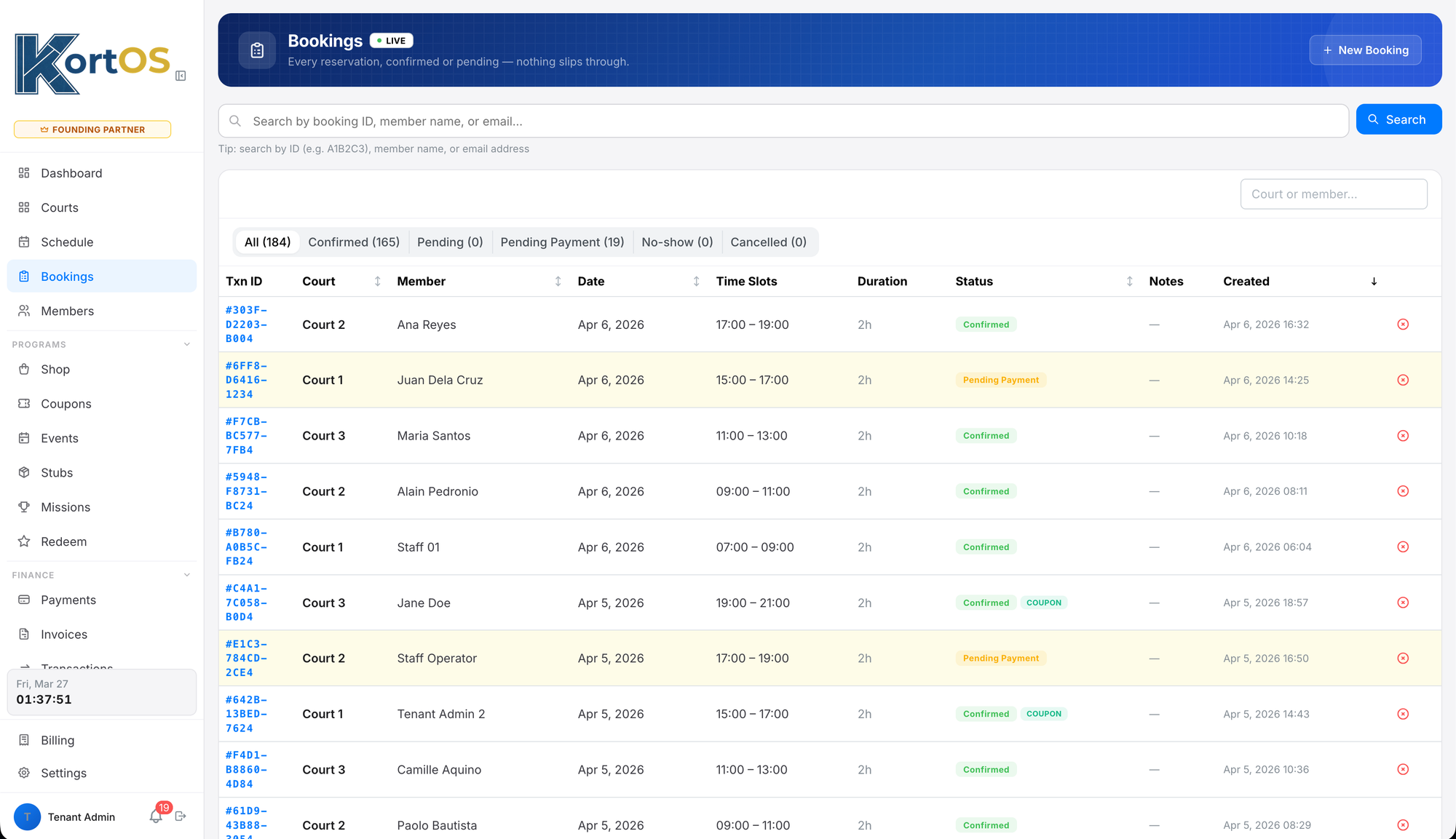Select the All (184) tab
The width and height of the screenshot is (1456, 839).
coord(267,242)
